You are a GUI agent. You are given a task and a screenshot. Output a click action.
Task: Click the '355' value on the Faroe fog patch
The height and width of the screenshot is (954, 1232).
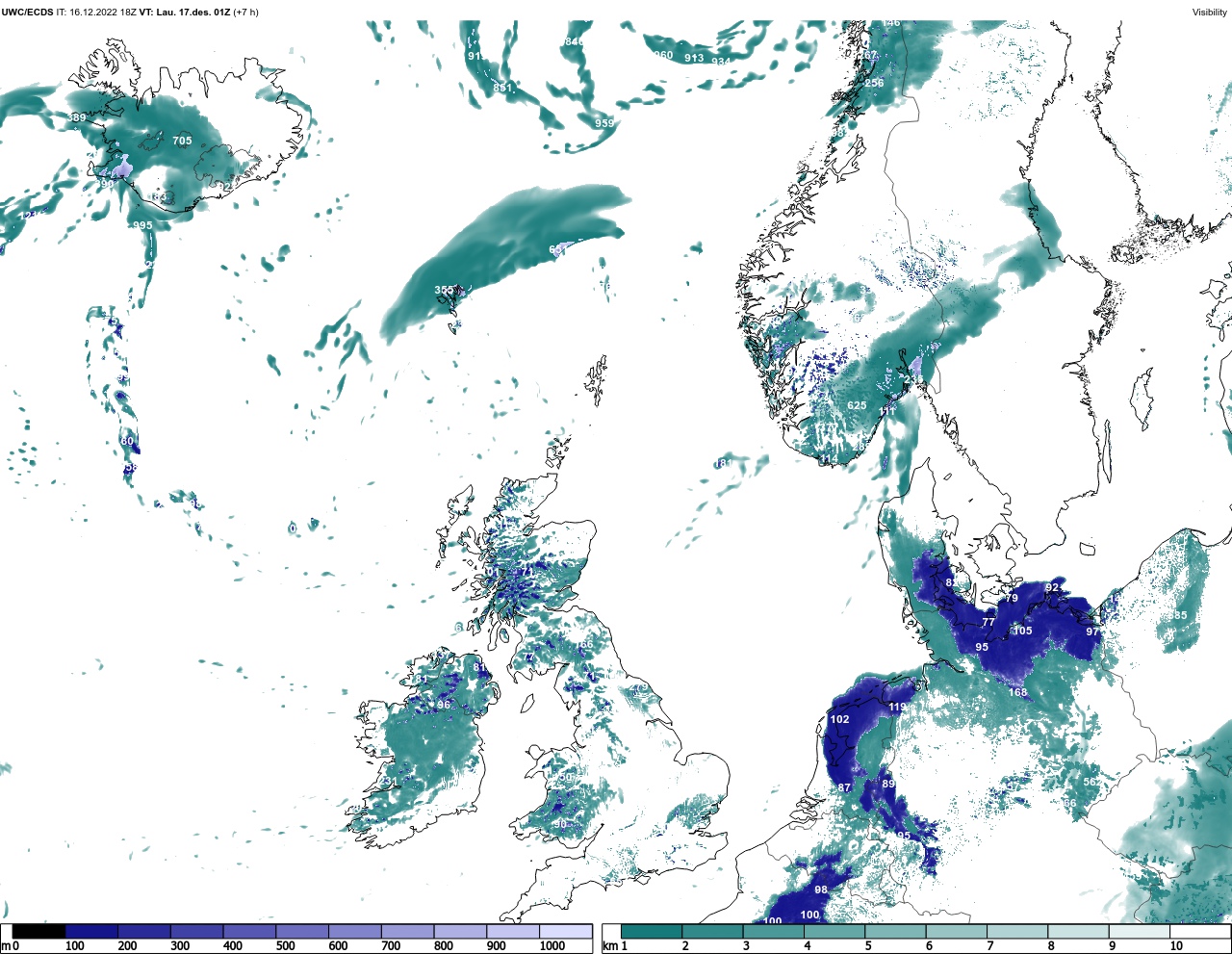coord(444,290)
